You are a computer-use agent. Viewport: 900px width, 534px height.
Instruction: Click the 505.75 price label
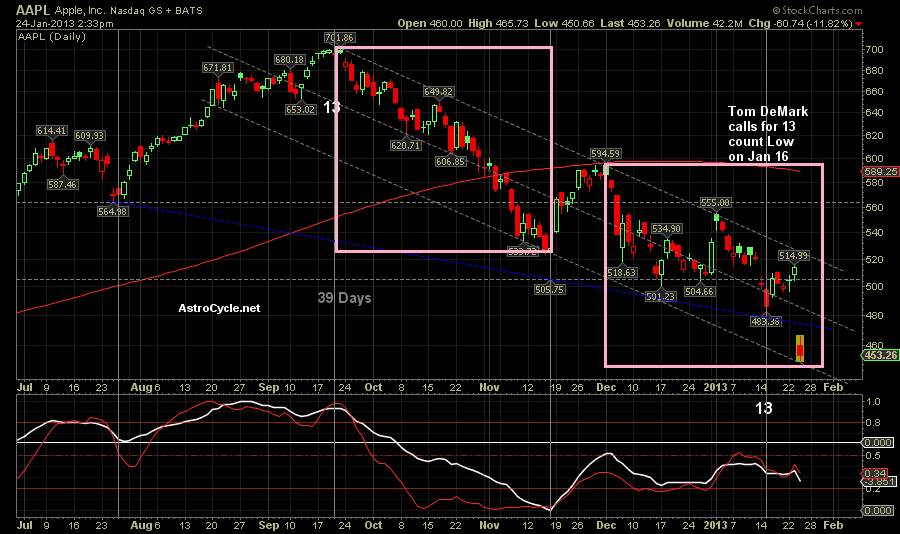point(549,290)
